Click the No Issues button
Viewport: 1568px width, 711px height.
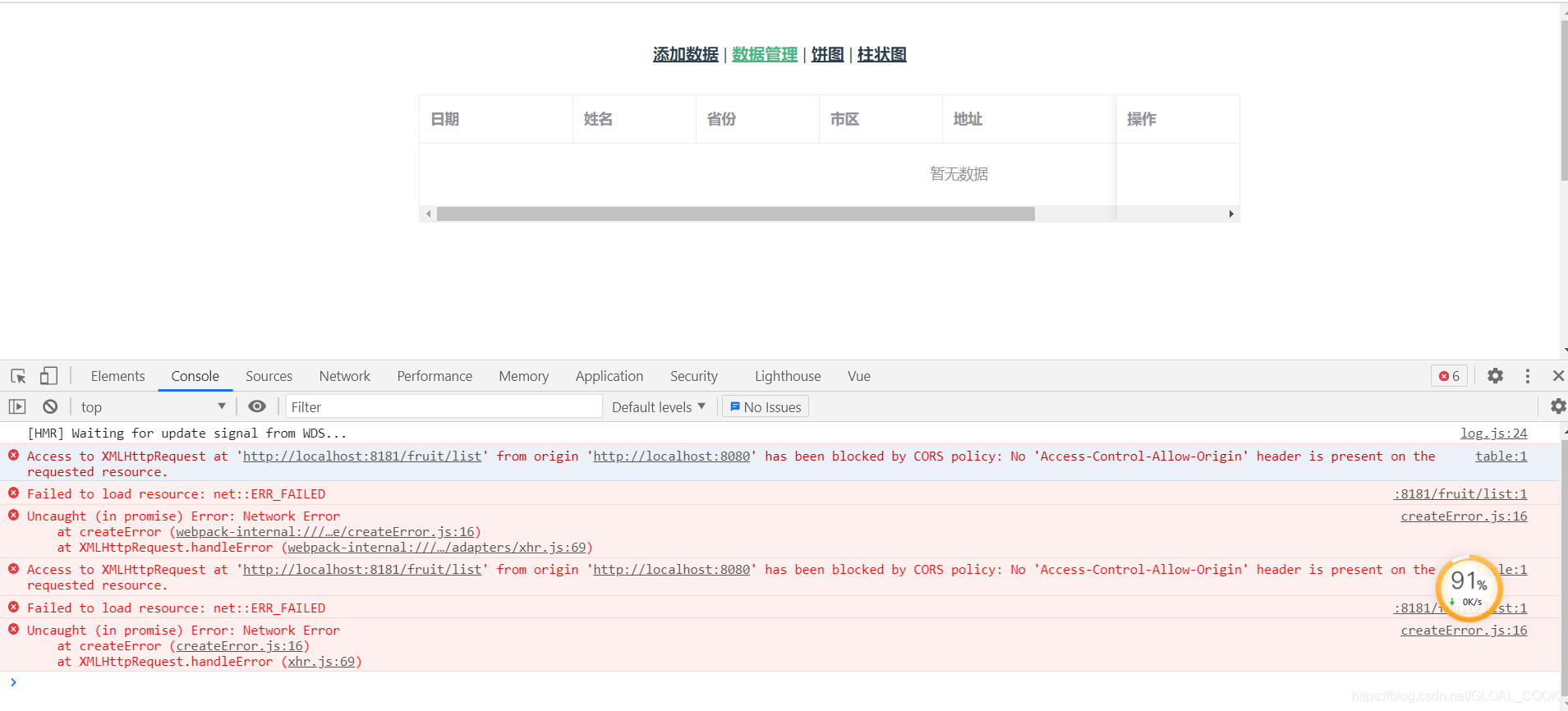click(766, 406)
